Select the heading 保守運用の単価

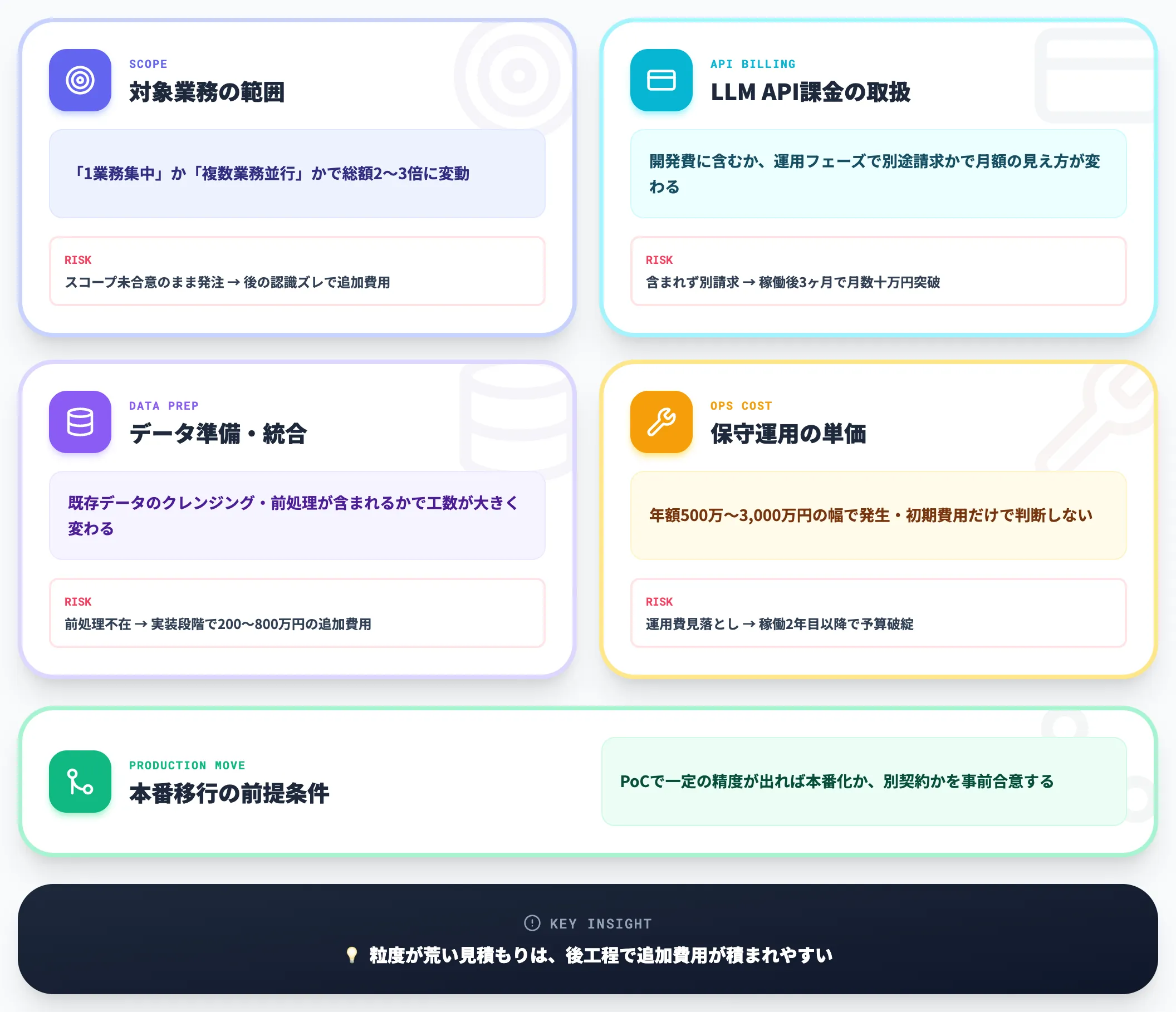788,434
